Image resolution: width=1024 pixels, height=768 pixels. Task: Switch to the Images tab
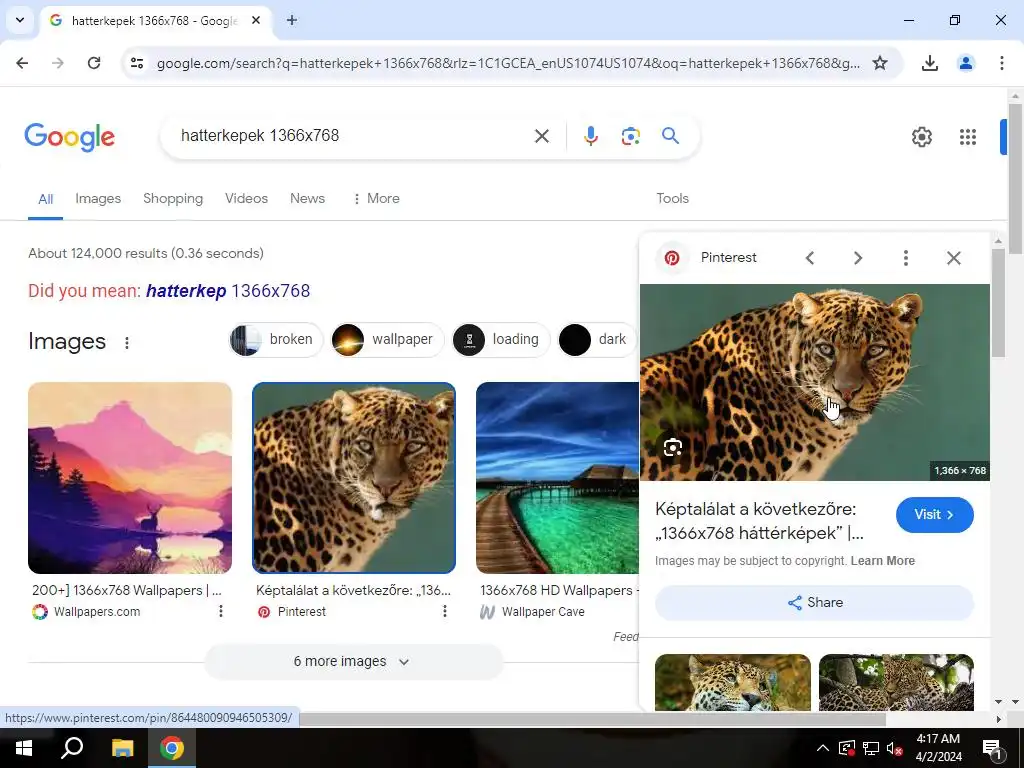(98, 199)
